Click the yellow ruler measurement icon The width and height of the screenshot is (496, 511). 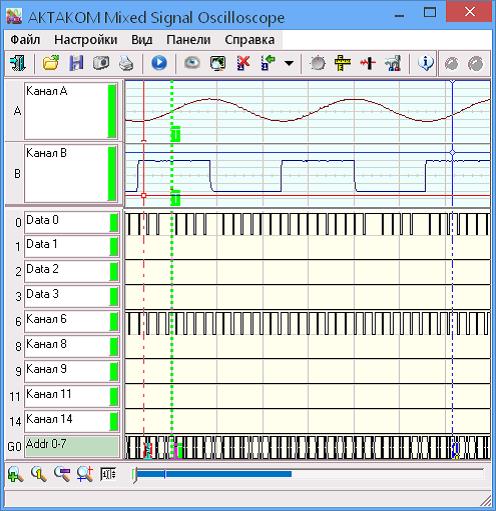coord(342,63)
